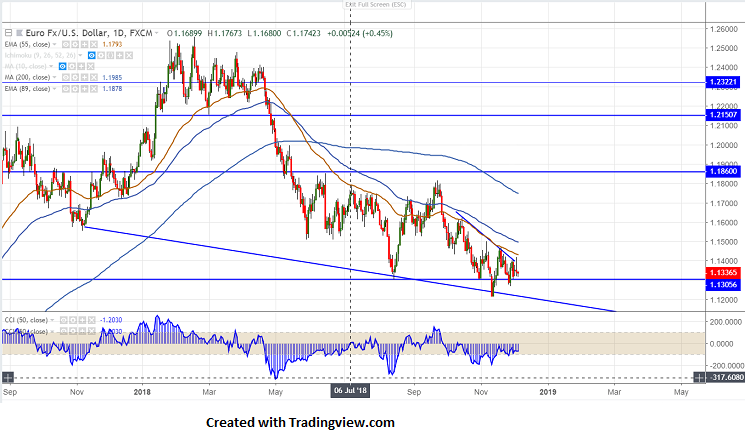Remove the EMA (55, close) indicator
745x434 pixels.
click(x=94, y=44)
